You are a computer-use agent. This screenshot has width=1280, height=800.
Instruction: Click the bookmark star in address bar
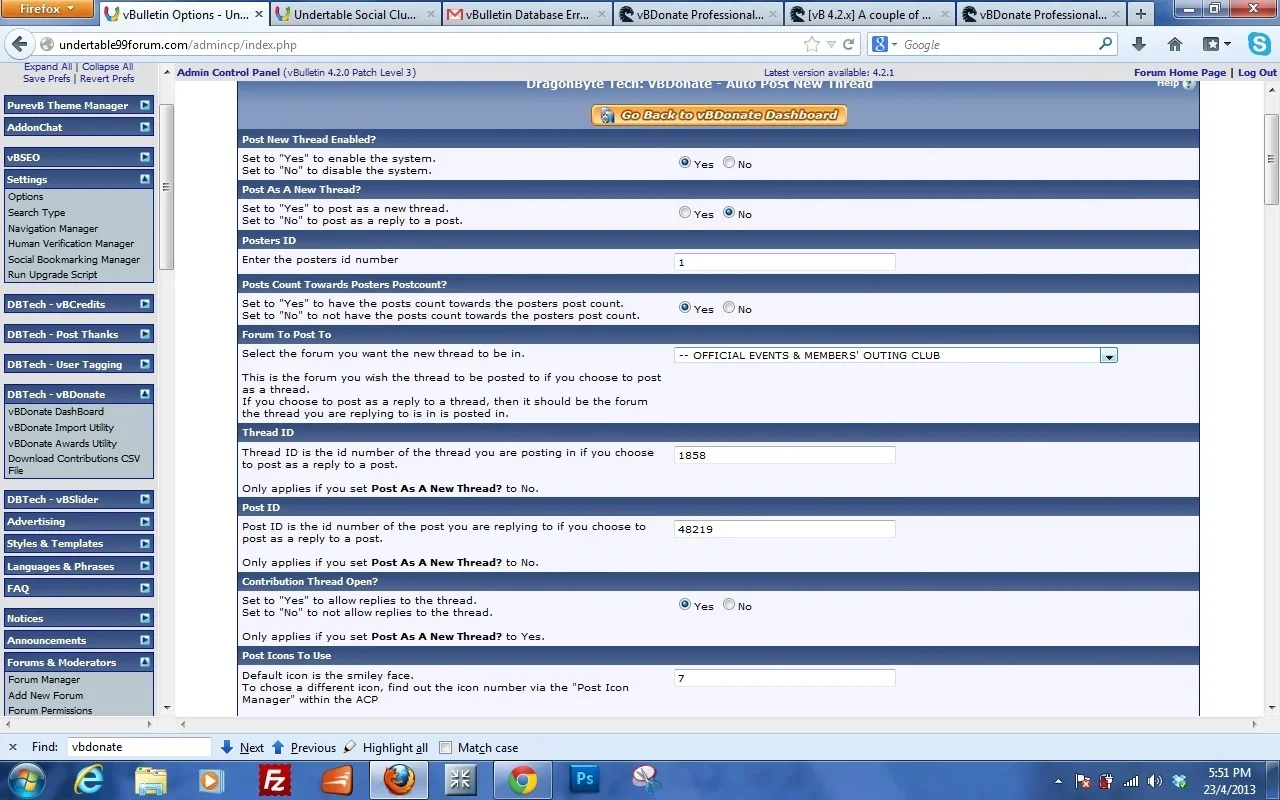pos(812,45)
